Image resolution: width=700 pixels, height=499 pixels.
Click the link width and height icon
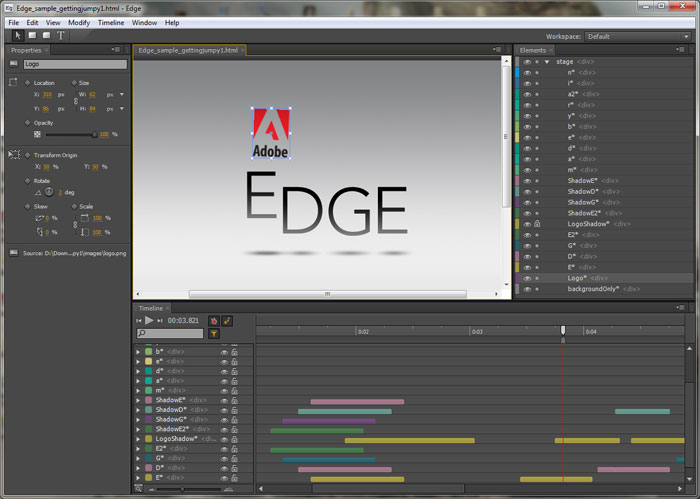coord(76,102)
